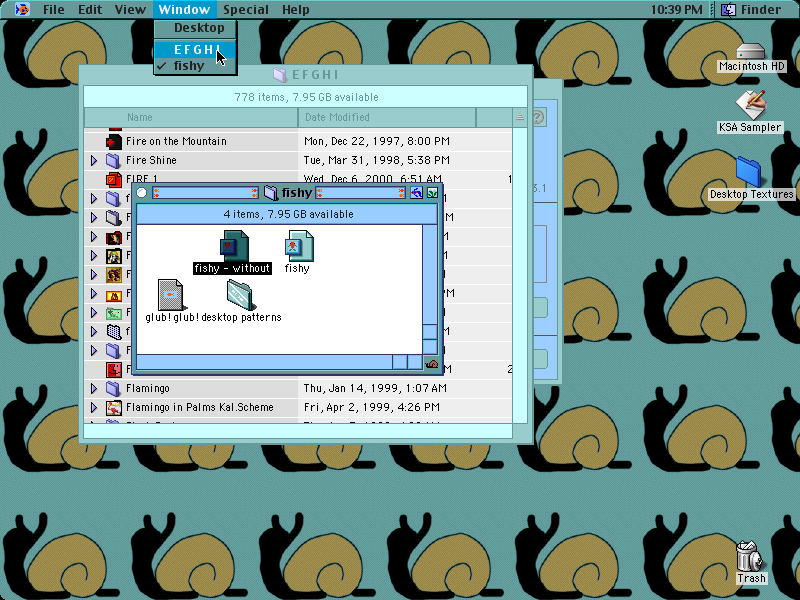The width and height of the screenshot is (800, 600).
Task: Select the Fire on the Mountain file icon
Action: click(x=114, y=141)
